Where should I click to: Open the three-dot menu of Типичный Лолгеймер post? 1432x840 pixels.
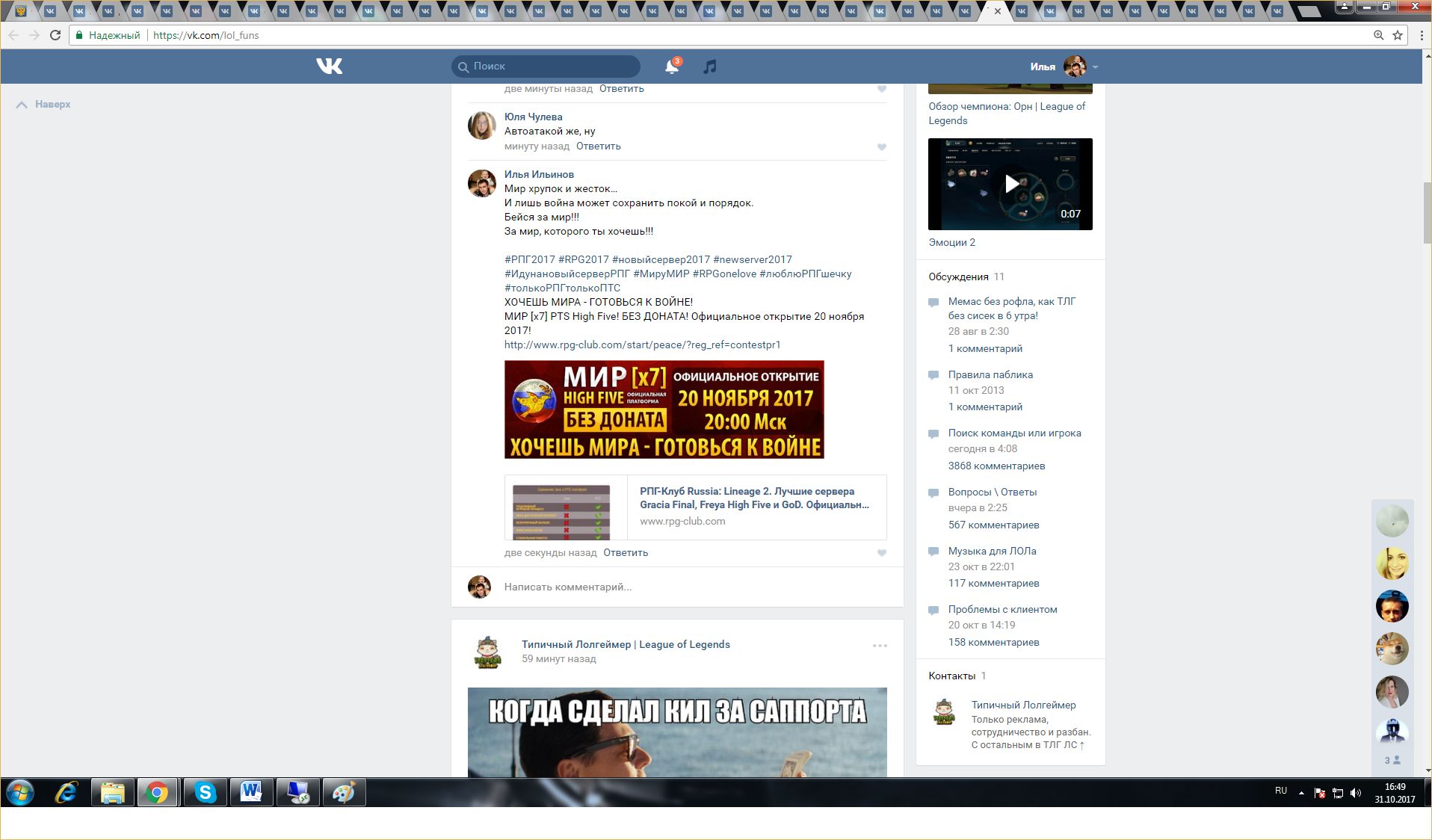[880, 646]
